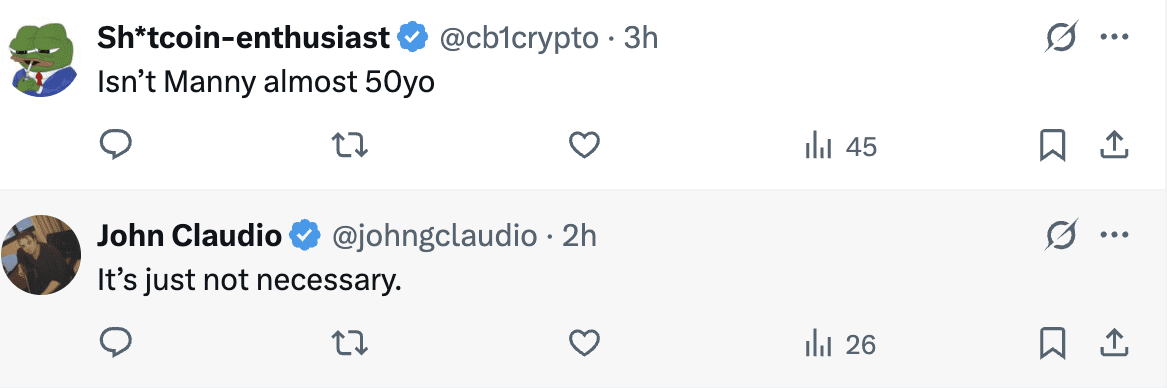Share John Claudio's tweet
1172x388 pixels.
coord(1114,343)
